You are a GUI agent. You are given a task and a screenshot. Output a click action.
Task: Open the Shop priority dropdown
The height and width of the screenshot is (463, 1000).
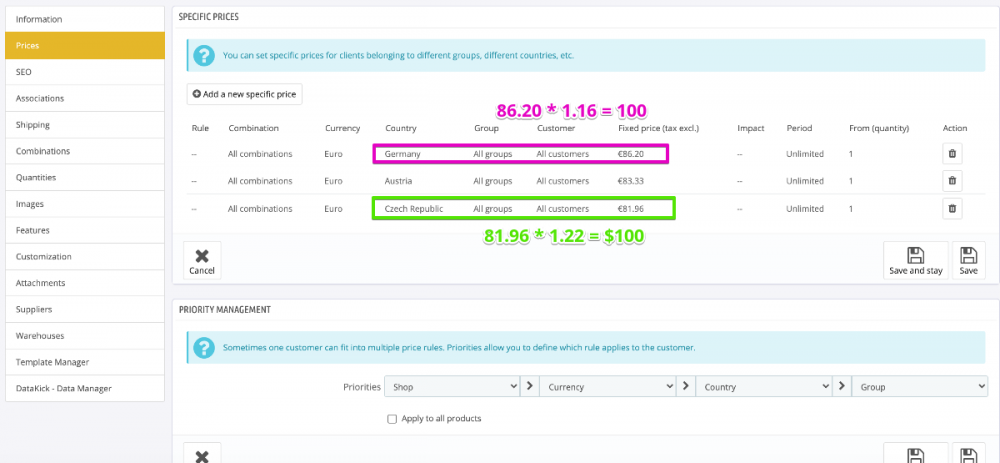[454, 386]
